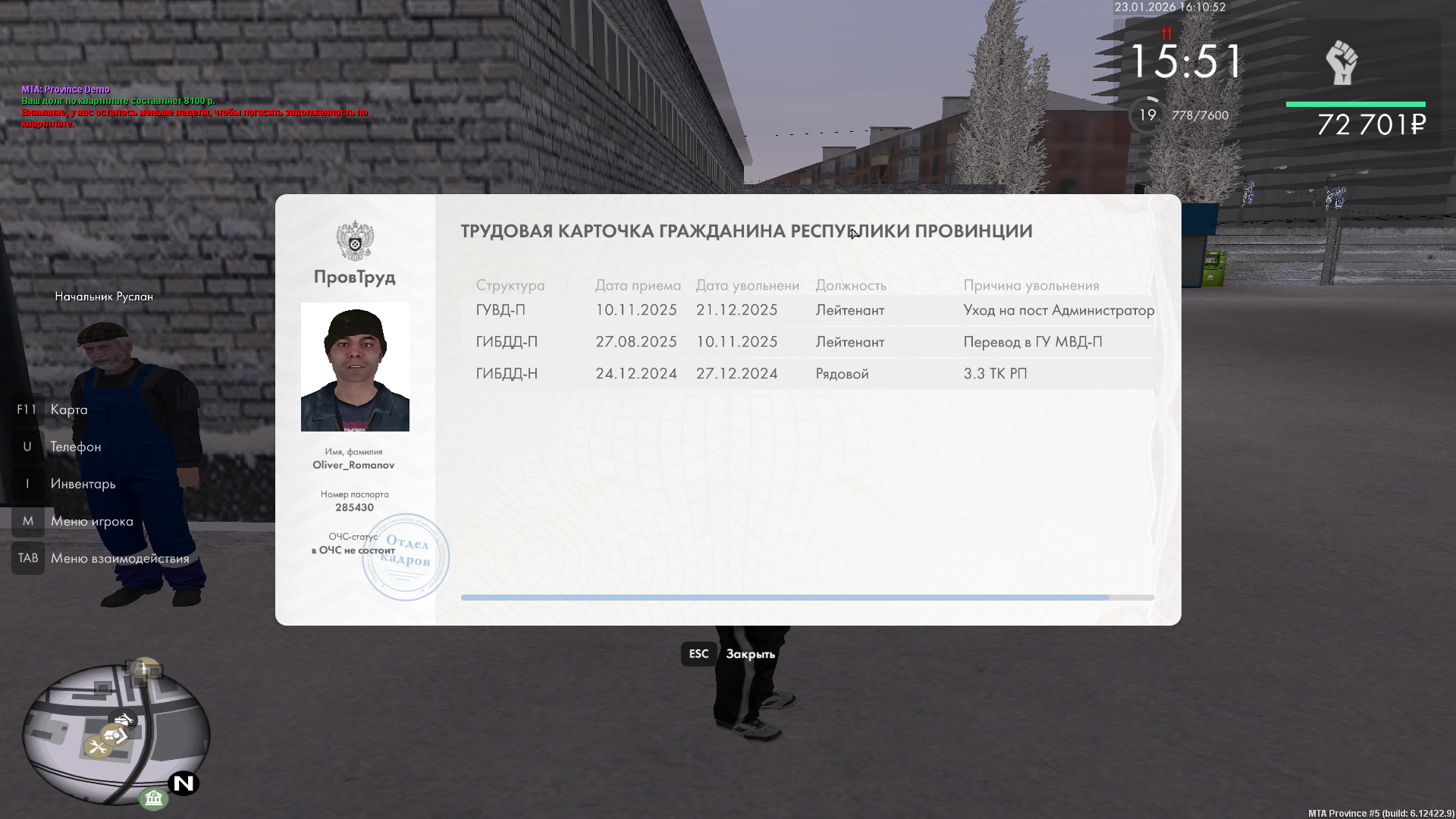Click the Oliver_Romanov passport photo
Screen dimensions: 1456x819
355,367
